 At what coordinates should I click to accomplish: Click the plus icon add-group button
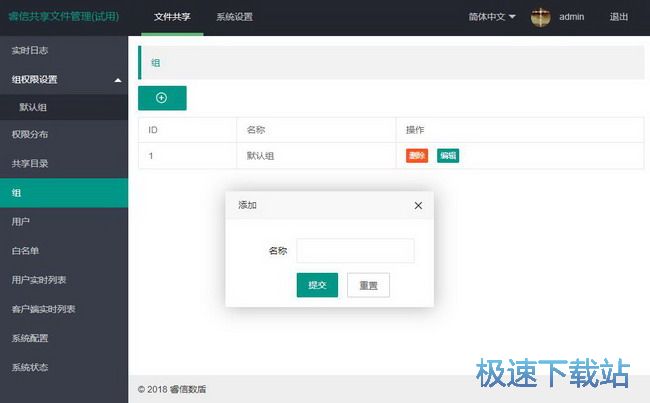click(162, 98)
